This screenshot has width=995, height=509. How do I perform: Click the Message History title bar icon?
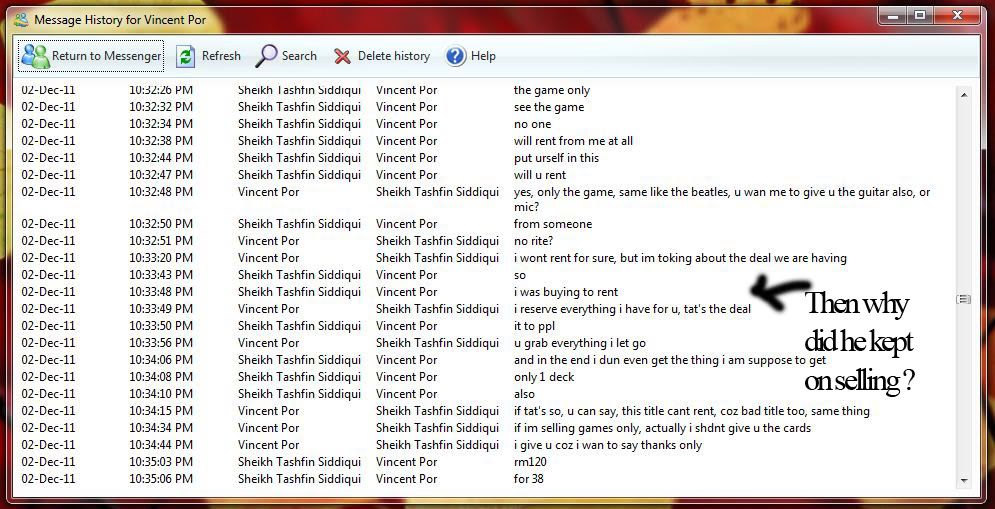20,19
